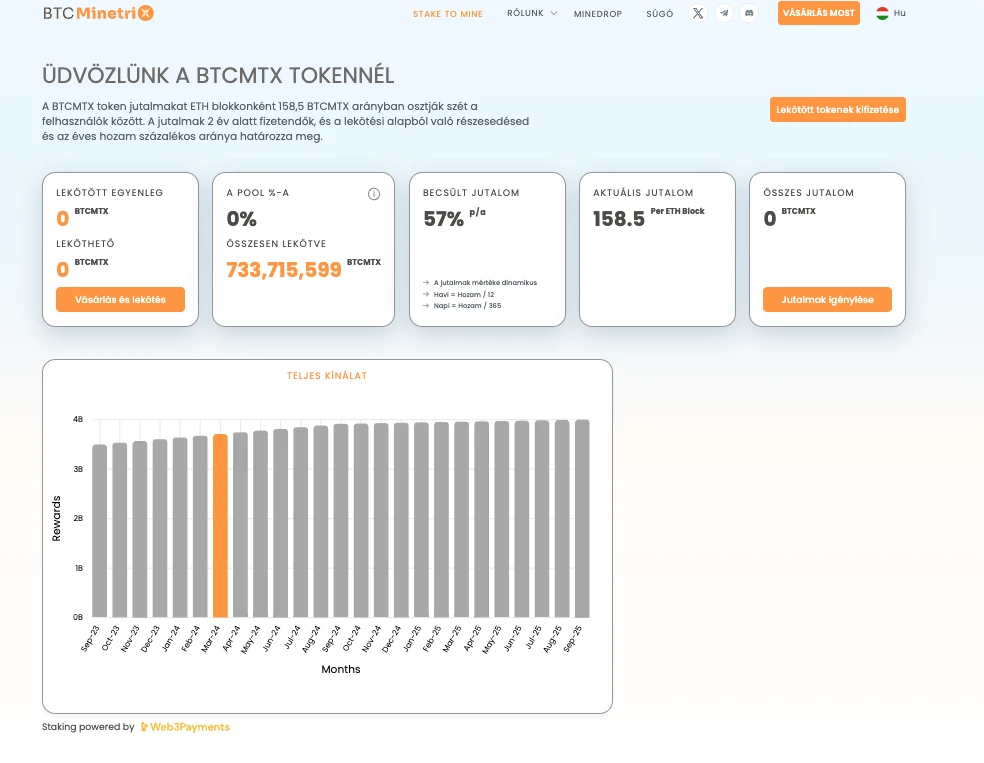Viewport: 984px width, 763px height.
Task: Click the VÁSÁRLÁS MOST button
Action: (x=819, y=13)
